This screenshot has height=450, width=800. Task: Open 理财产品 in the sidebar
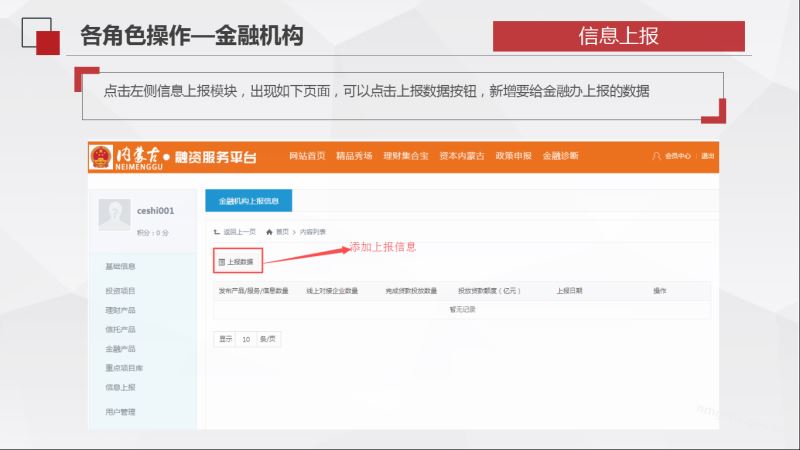coord(121,310)
